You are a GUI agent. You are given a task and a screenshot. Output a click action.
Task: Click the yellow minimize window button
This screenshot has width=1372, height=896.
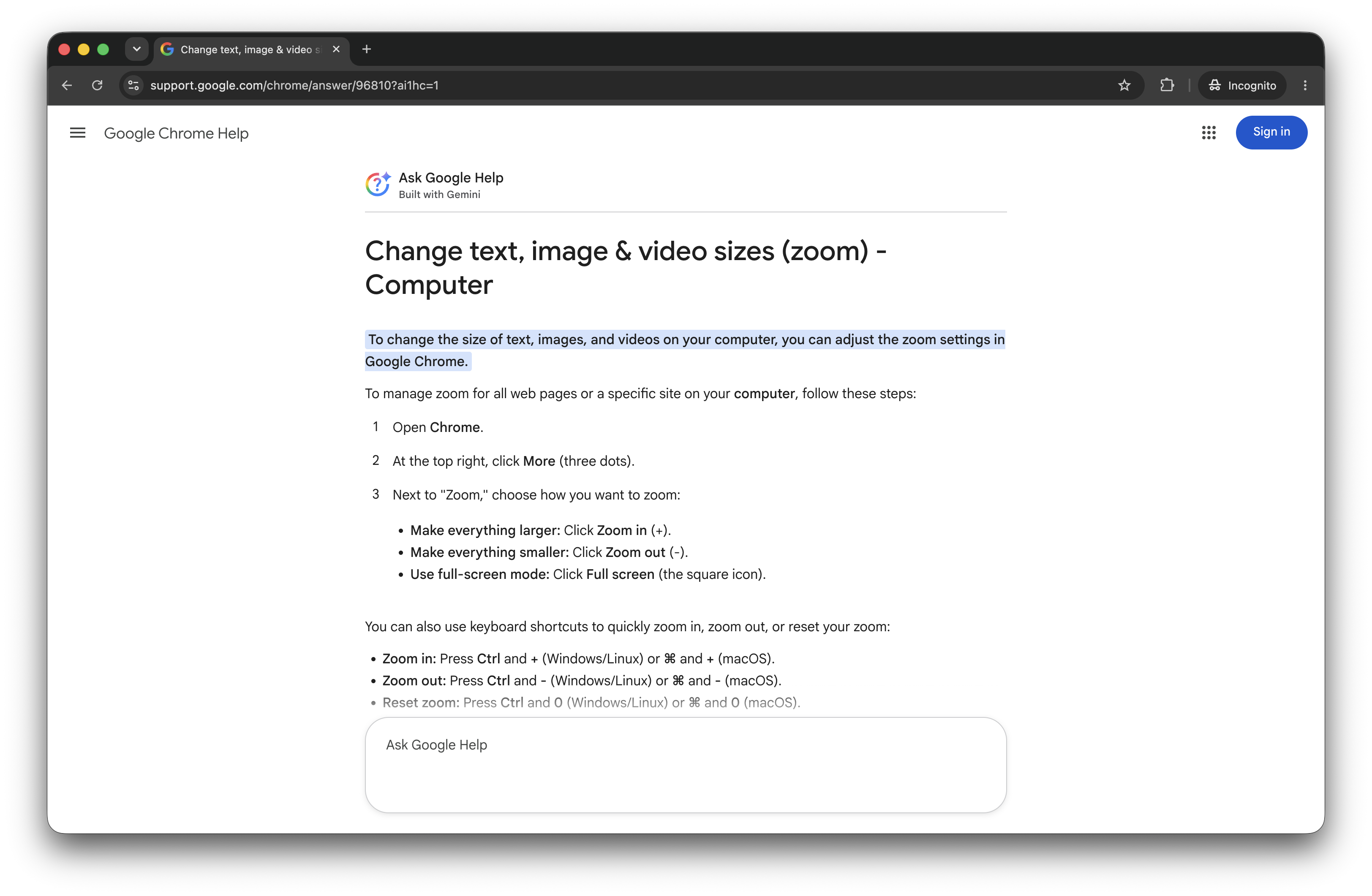pyautogui.click(x=84, y=49)
